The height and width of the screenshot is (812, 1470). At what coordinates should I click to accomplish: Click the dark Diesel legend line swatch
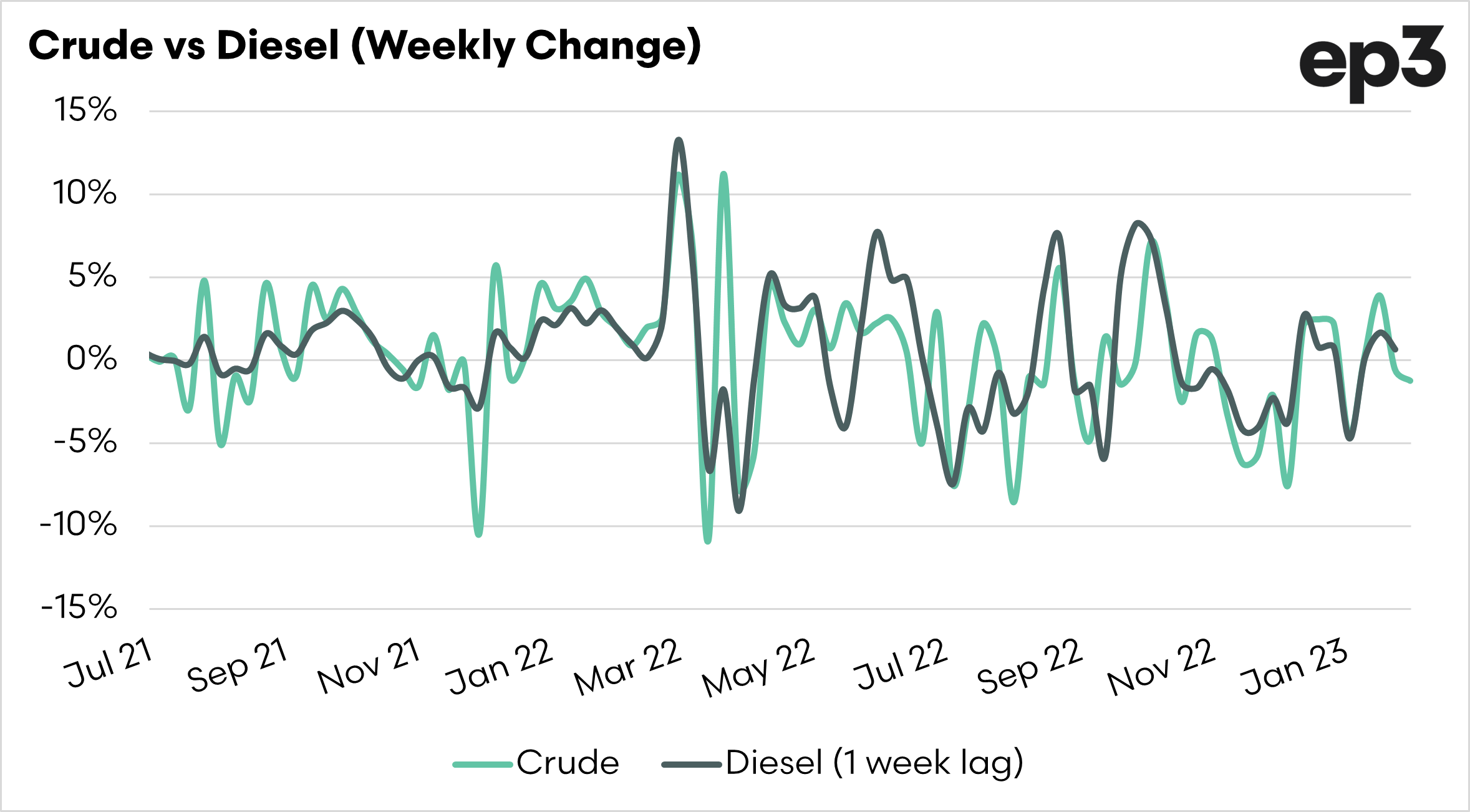(691, 764)
